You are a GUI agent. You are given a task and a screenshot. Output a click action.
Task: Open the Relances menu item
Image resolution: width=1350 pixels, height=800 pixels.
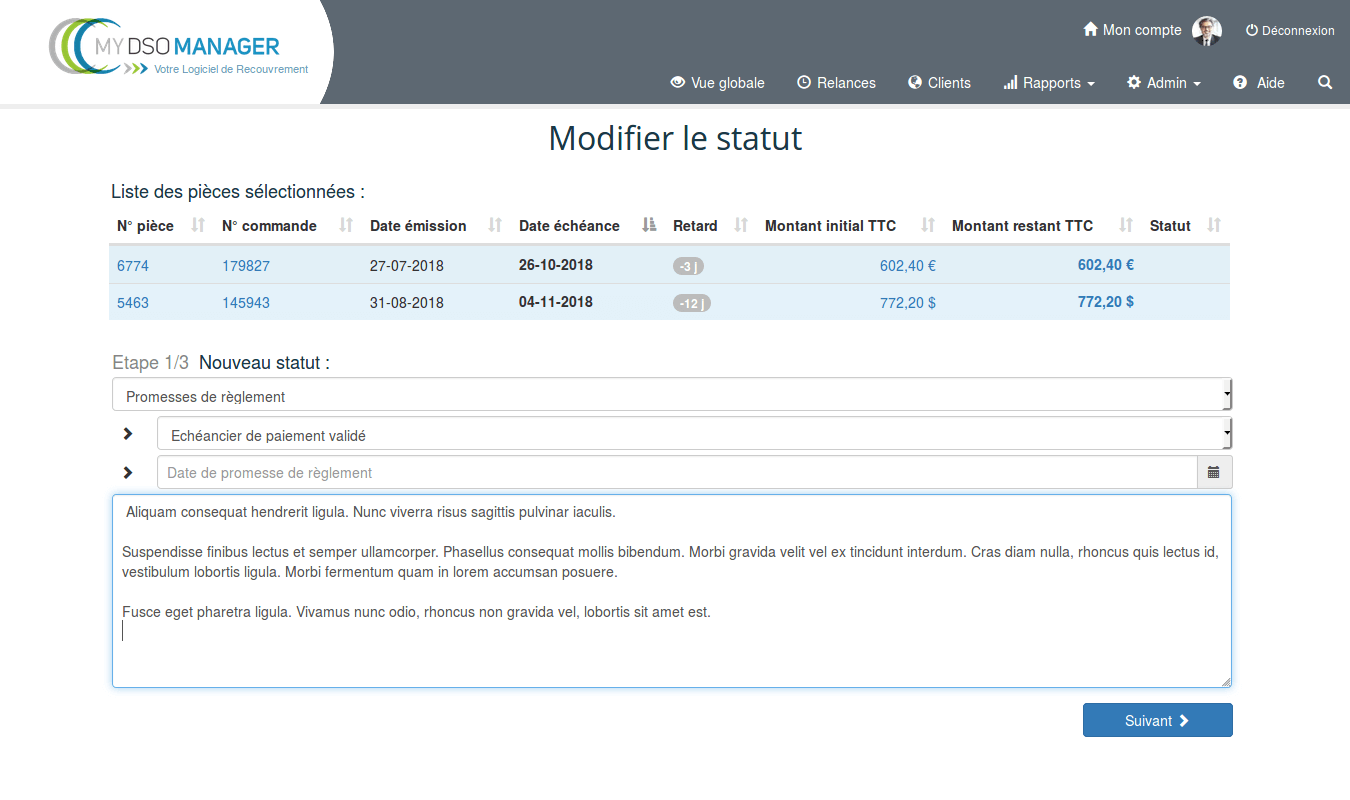tap(836, 83)
